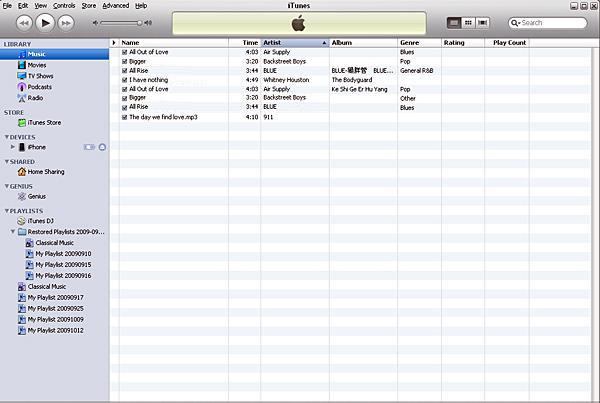The image size is (600, 403).
Task: Collapse the DEVICES section
Action: tap(7, 137)
